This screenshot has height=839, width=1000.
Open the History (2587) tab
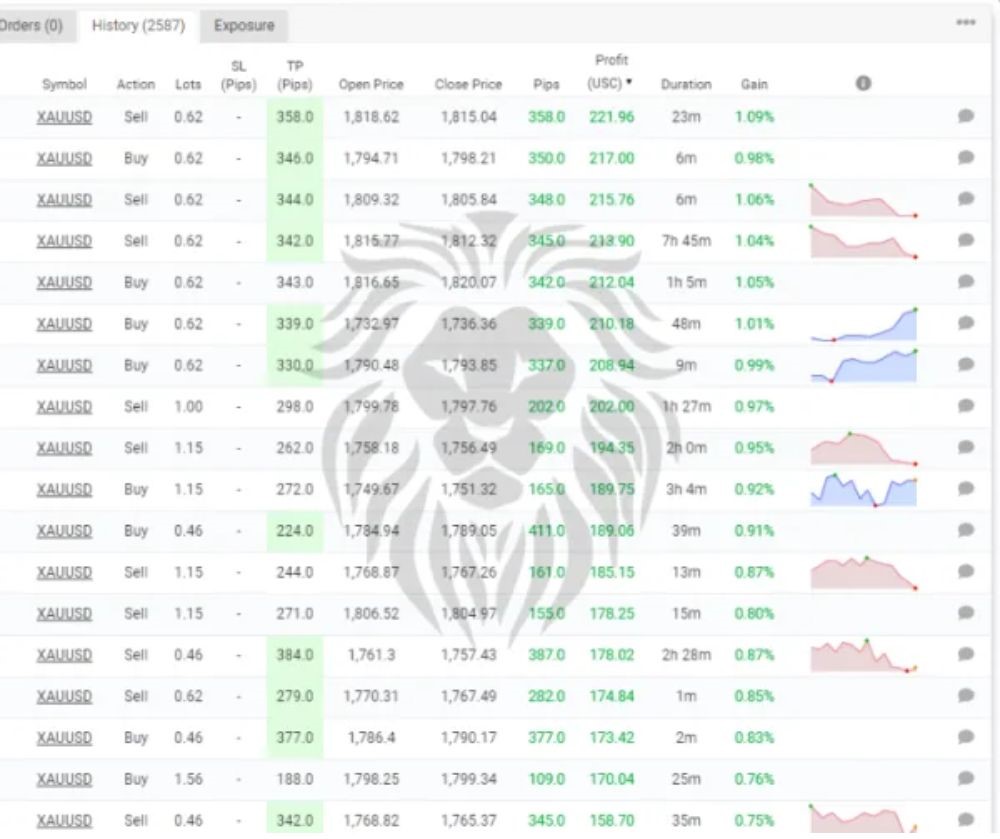coord(138,26)
